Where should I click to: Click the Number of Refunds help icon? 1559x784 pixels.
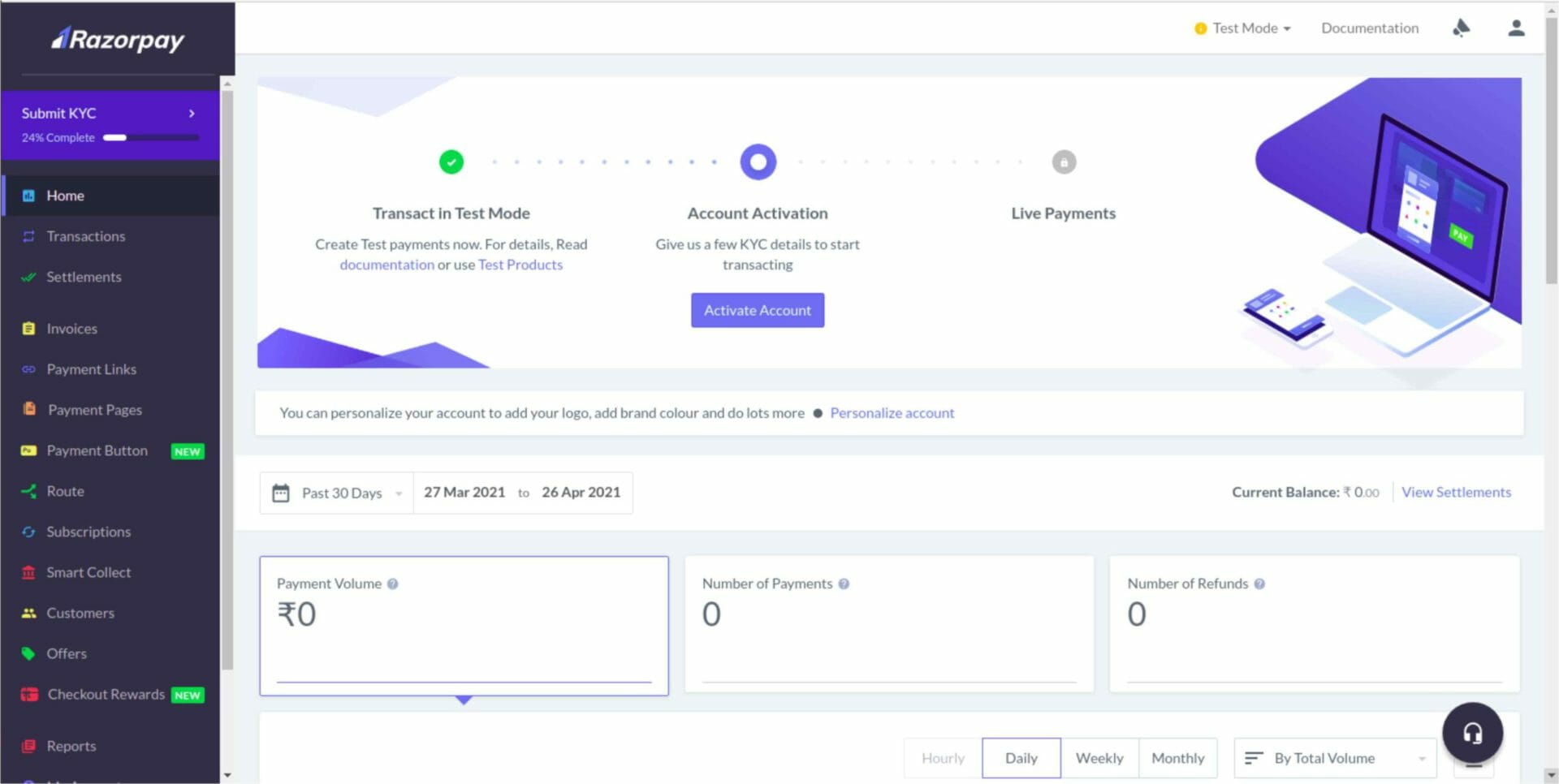pyautogui.click(x=1259, y=584)
